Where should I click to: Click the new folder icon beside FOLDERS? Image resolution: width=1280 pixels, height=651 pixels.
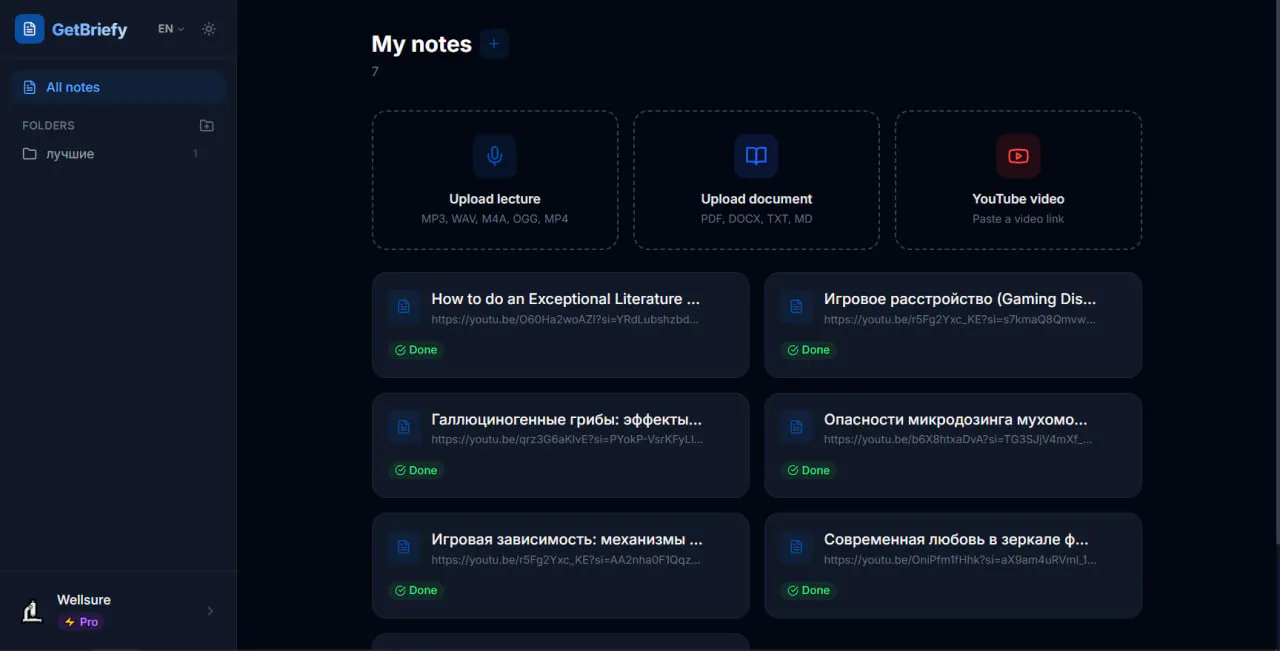(206, 125)
